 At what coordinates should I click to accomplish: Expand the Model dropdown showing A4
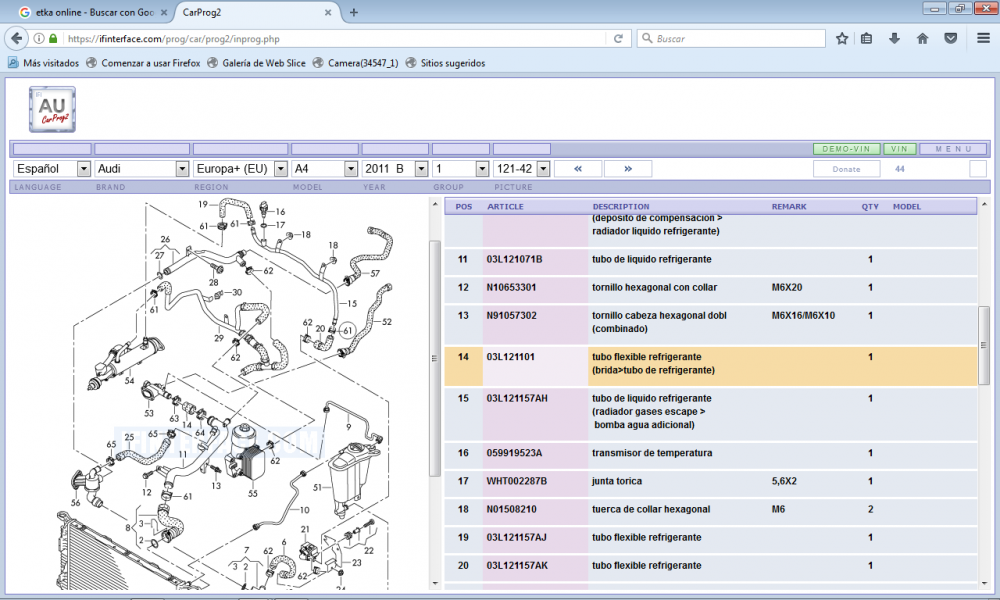[x=324, y=169]
